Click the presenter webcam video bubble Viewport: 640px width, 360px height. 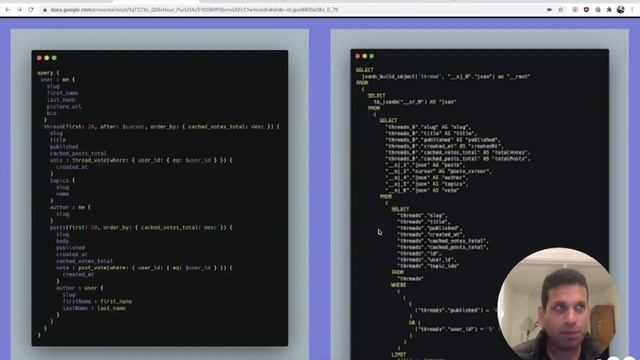coord(559,304)
